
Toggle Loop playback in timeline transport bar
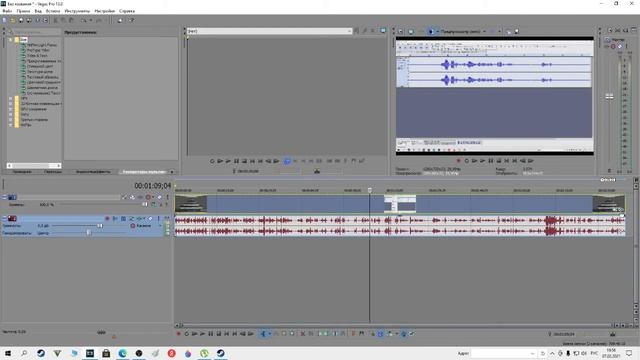click(187, 334)
